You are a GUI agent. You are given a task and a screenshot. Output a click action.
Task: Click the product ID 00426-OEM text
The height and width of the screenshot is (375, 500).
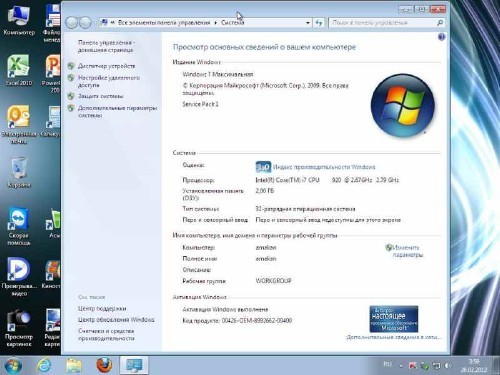[x=257, y=320]
